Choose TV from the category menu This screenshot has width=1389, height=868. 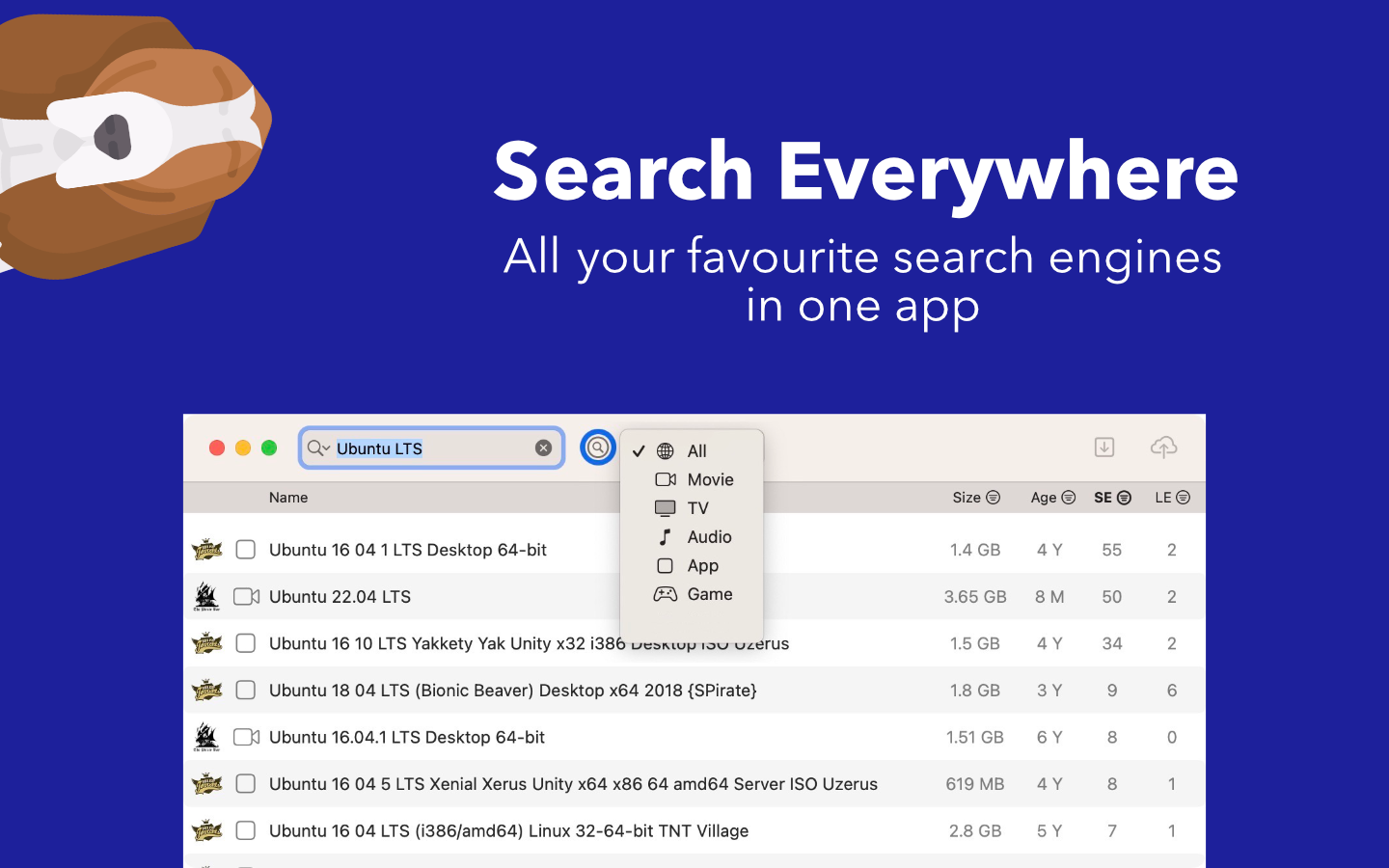pyautogui.click(x=692, y=508)
